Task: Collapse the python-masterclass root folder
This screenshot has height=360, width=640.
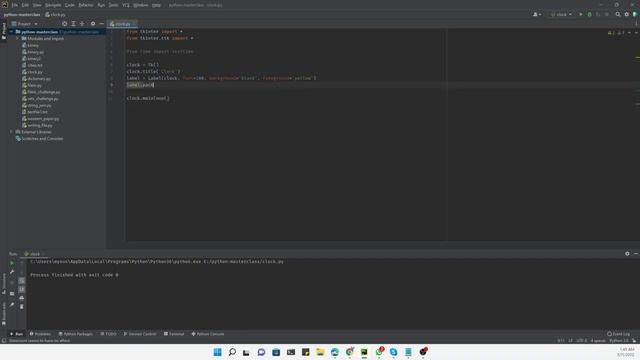Action: pyautogui.click(x=11, y=31)
